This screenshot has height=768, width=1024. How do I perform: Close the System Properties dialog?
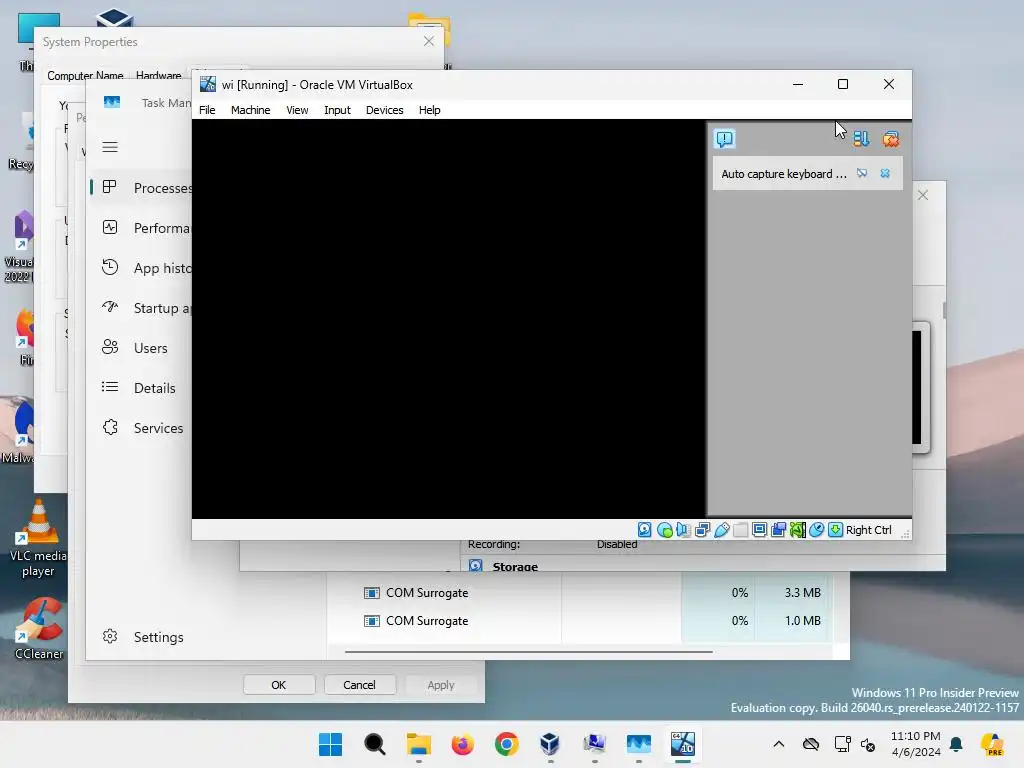[x=428, y=41]
